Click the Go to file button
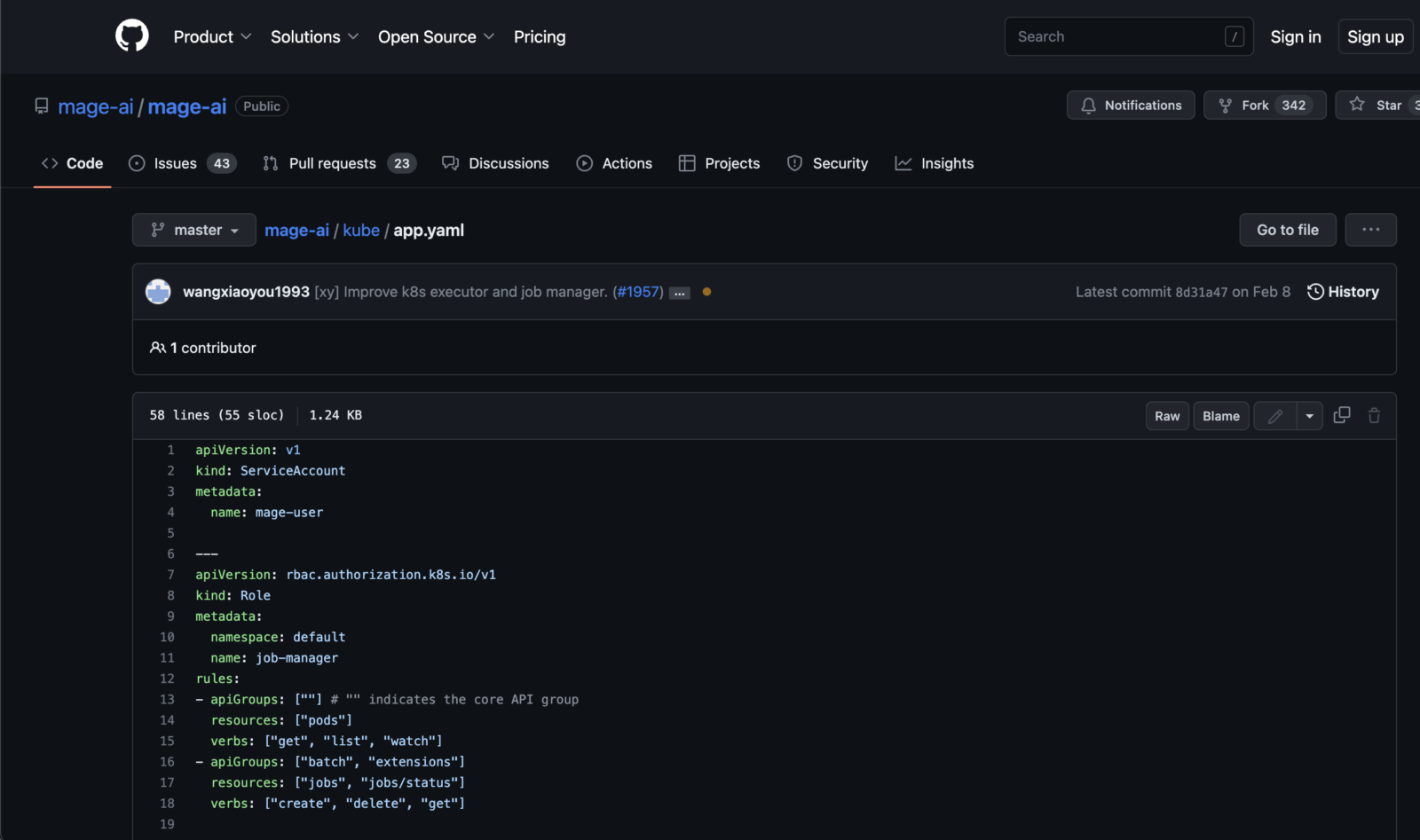The width and height of the screenshot is (1420, 840). pos(1287,230)
